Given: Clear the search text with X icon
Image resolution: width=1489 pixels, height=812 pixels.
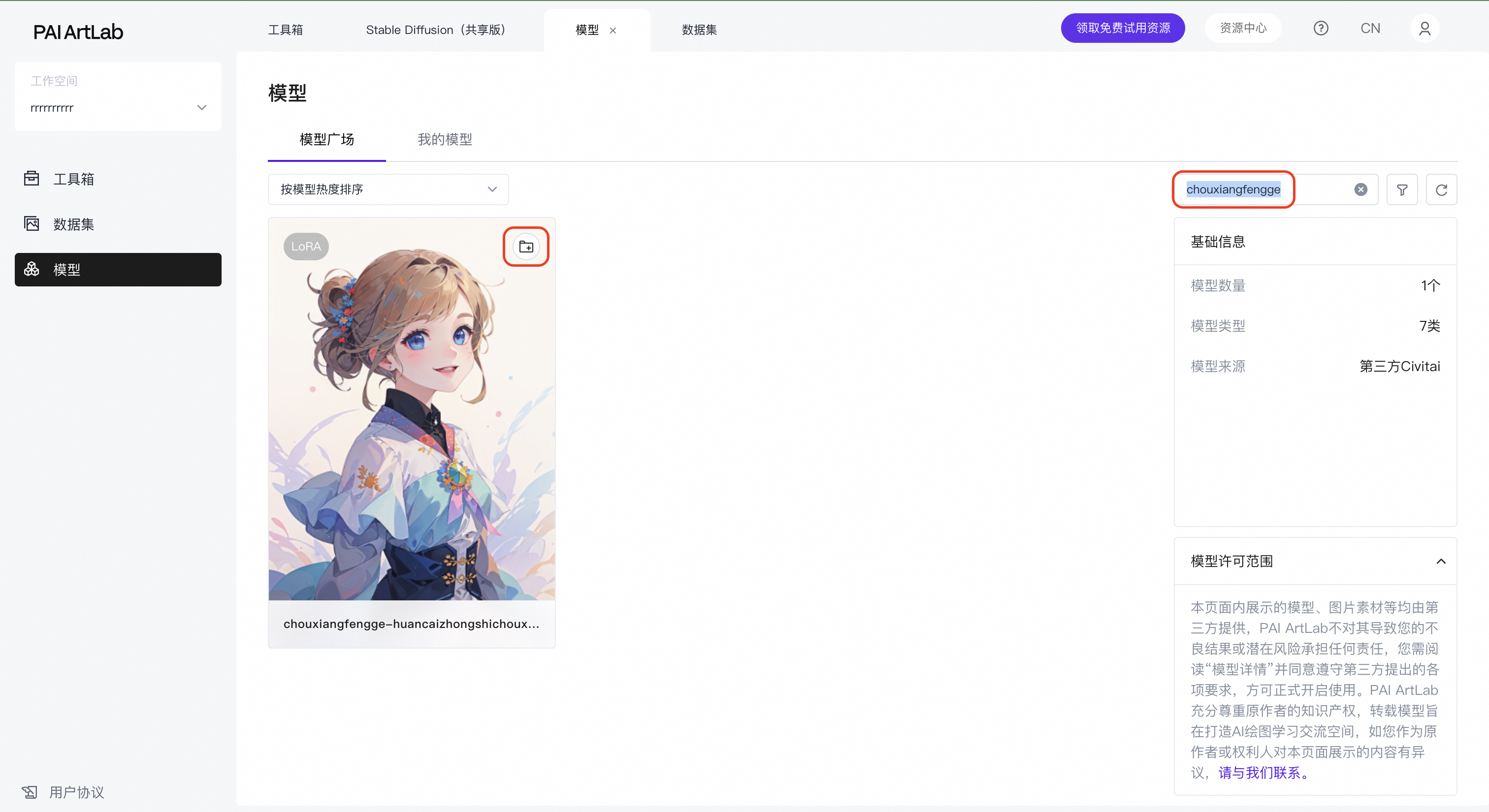Looking at the screenshot, I should [x=1360, y=189].
